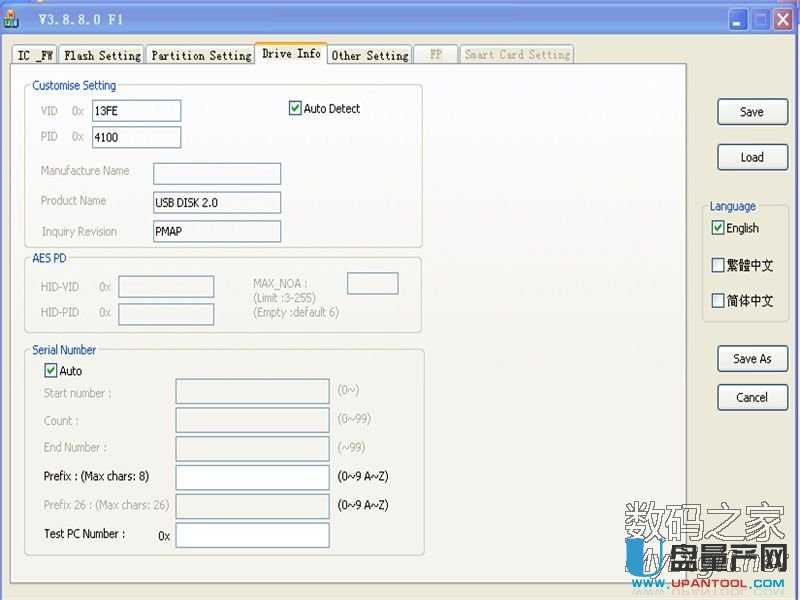
Task: Switch to the Other Setting tab
Action: (369, 55)
